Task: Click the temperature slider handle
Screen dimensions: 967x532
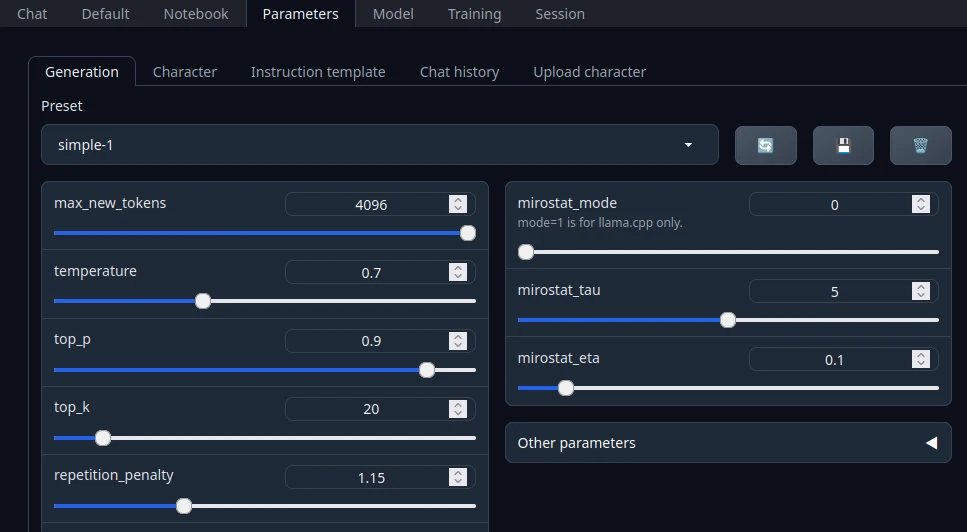Action: point(203,301)
